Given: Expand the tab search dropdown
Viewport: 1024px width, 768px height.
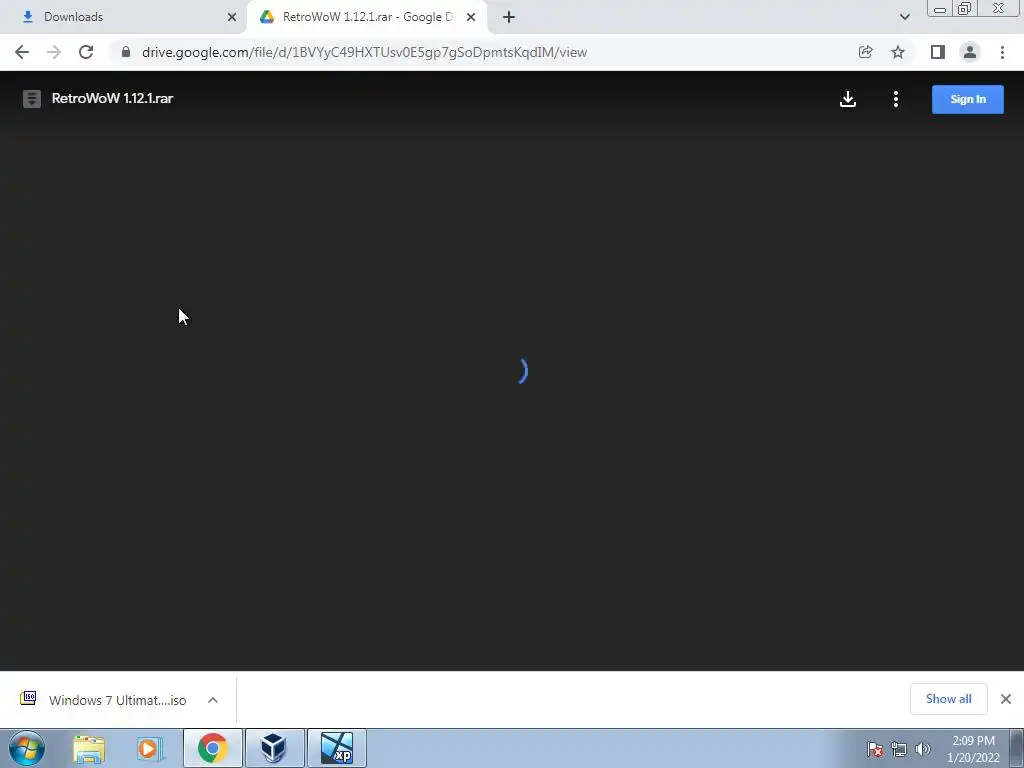Looking at the screenshot, I should (x=904, y=17).
